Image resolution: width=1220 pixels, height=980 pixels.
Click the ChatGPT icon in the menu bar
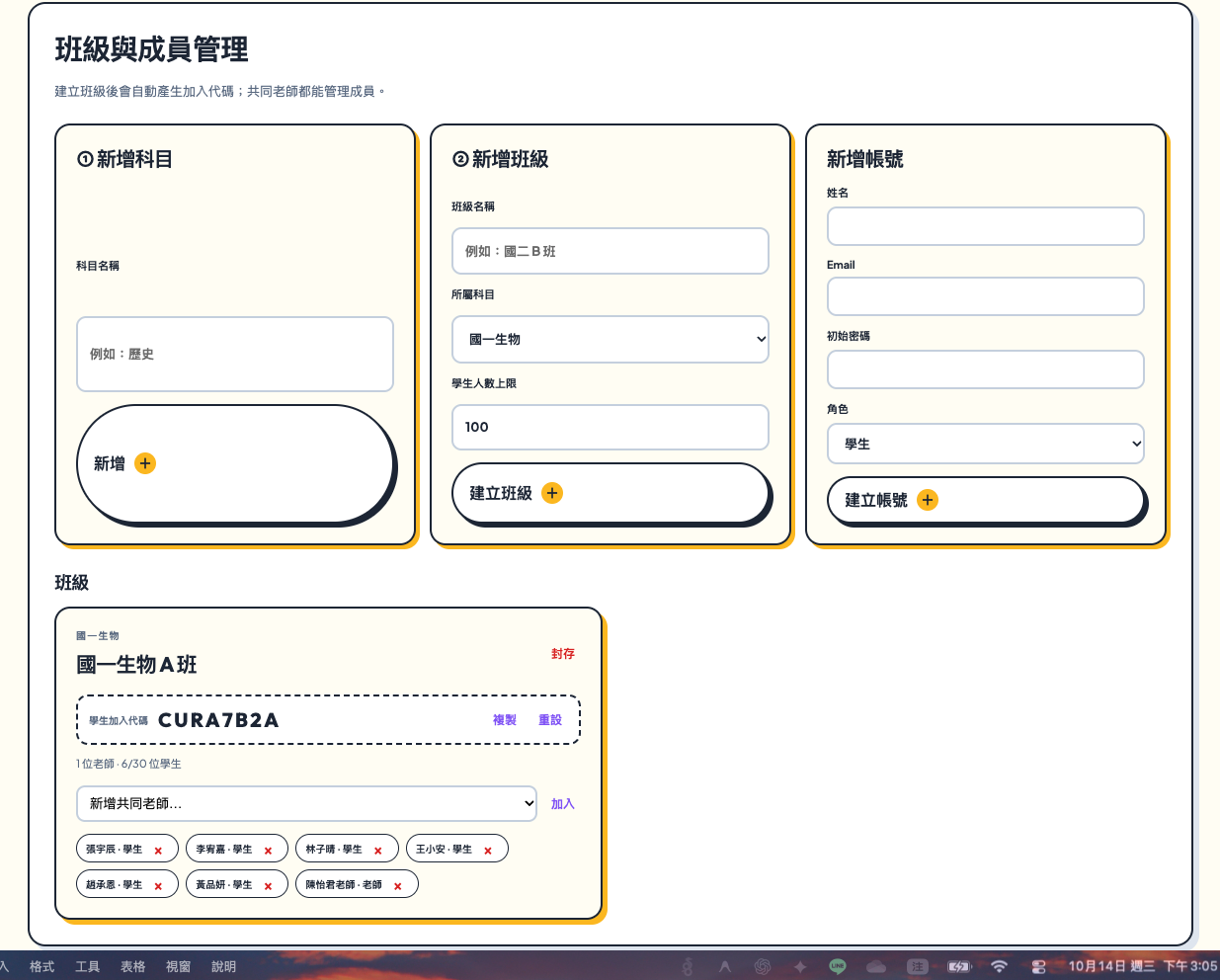[763, 966]
